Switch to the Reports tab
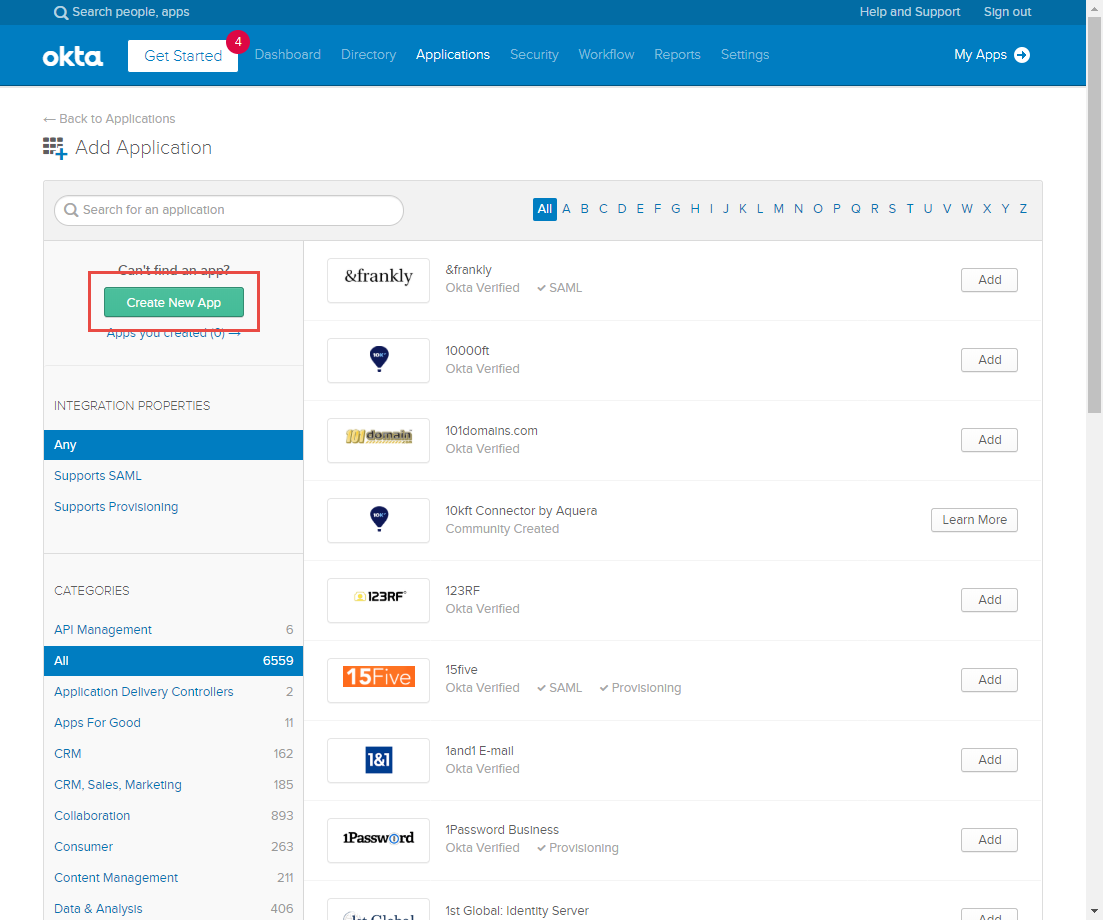Viewport: 1103px width, 920px height. pos(677,55)
